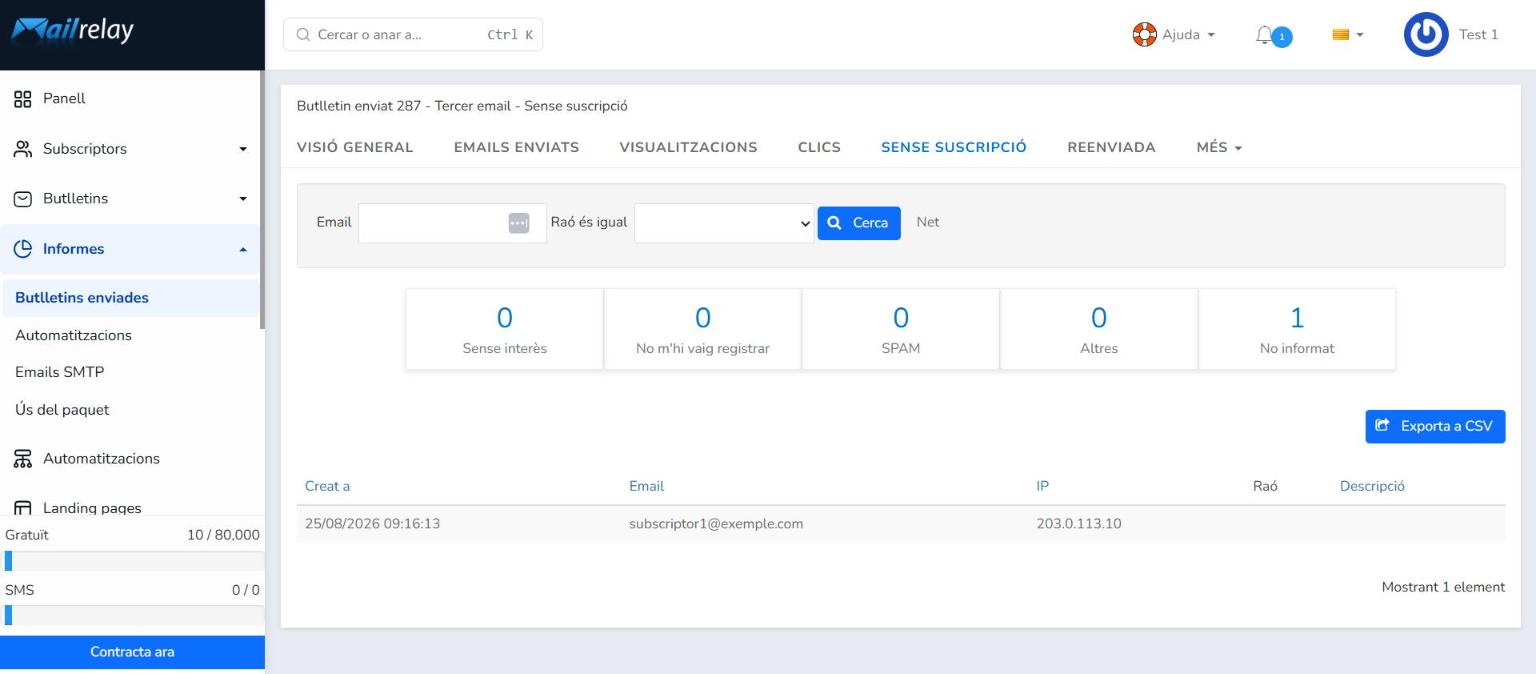Viewport: 1536px width, 674px height.
Task: Click the Mailrelay logo
Action: 72,33
